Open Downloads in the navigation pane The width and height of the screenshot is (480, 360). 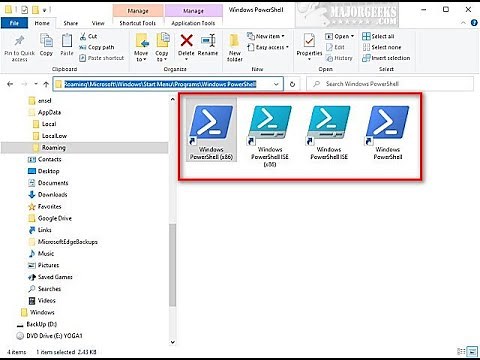click(x=48, y=195)
